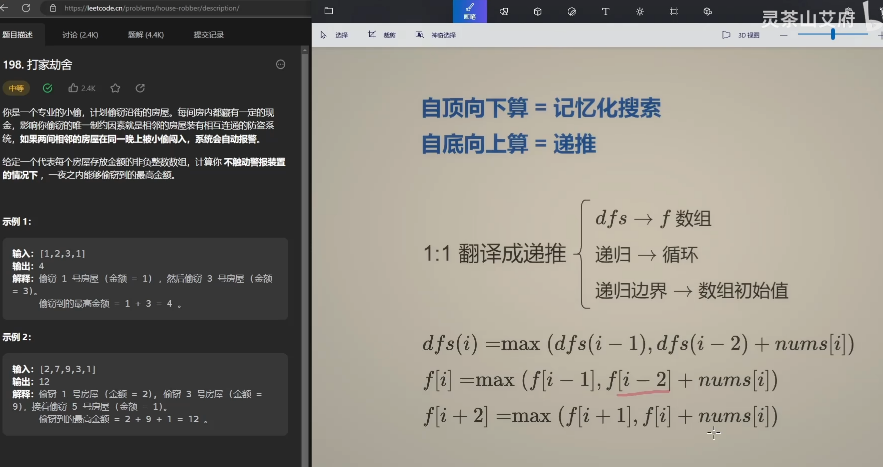
Task: Click the 示例 1 heading
Action: 17,222
